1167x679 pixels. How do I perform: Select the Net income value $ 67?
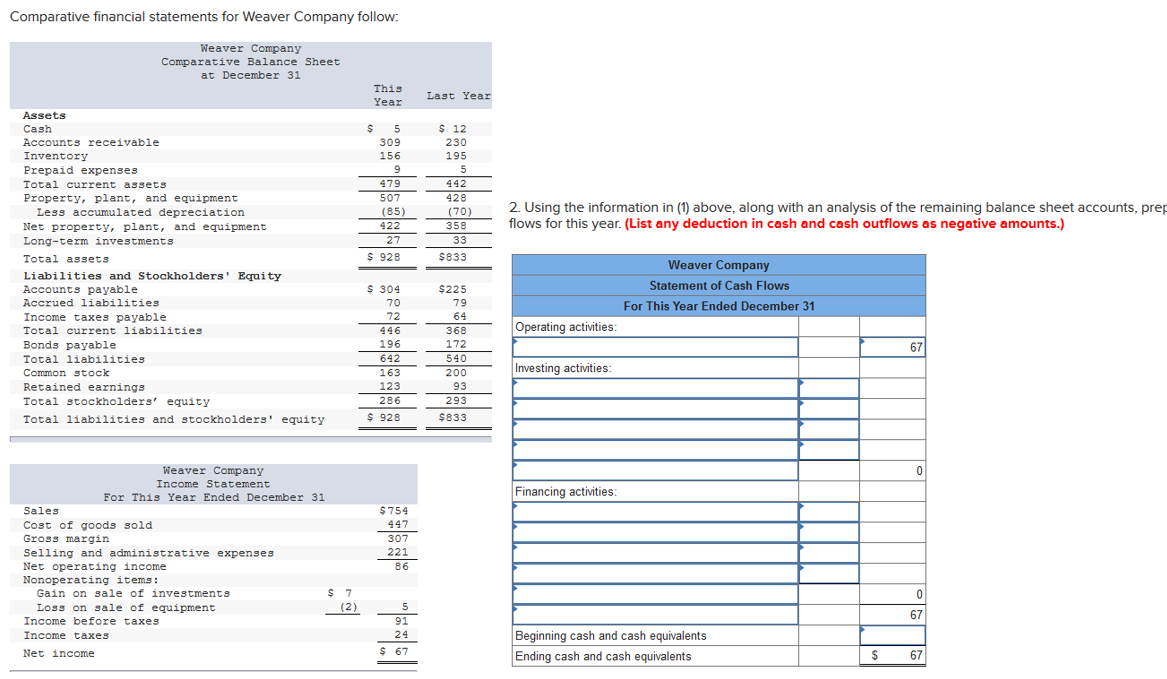pyautogui.click(x=394, y=651)
